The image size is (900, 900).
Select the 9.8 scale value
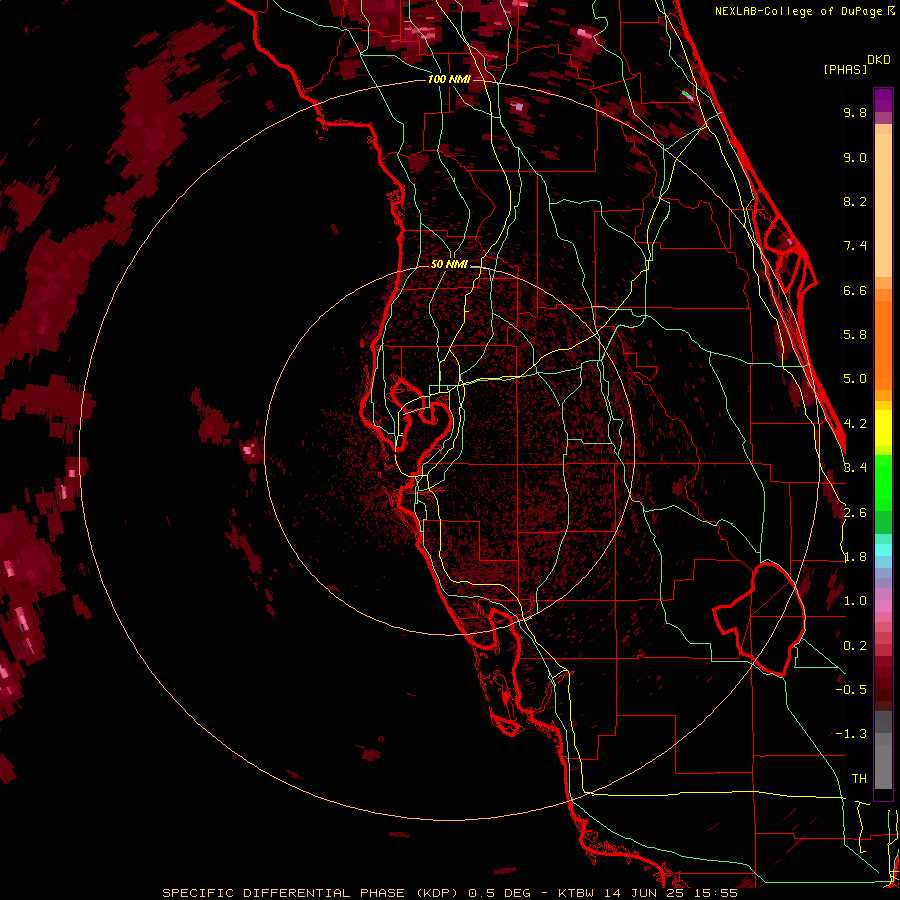pyautogui.click(x=855, y=112)
